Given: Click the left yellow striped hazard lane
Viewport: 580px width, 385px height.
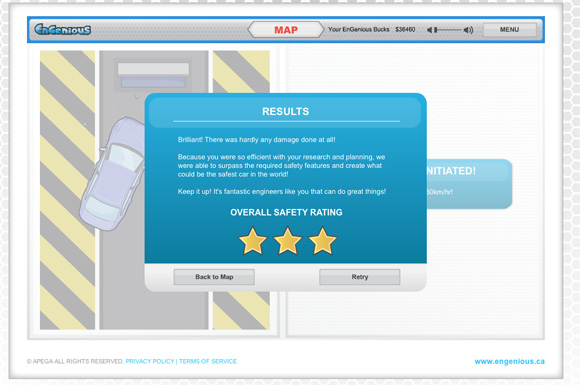Looking at the screenshot, I should (67, 190).
